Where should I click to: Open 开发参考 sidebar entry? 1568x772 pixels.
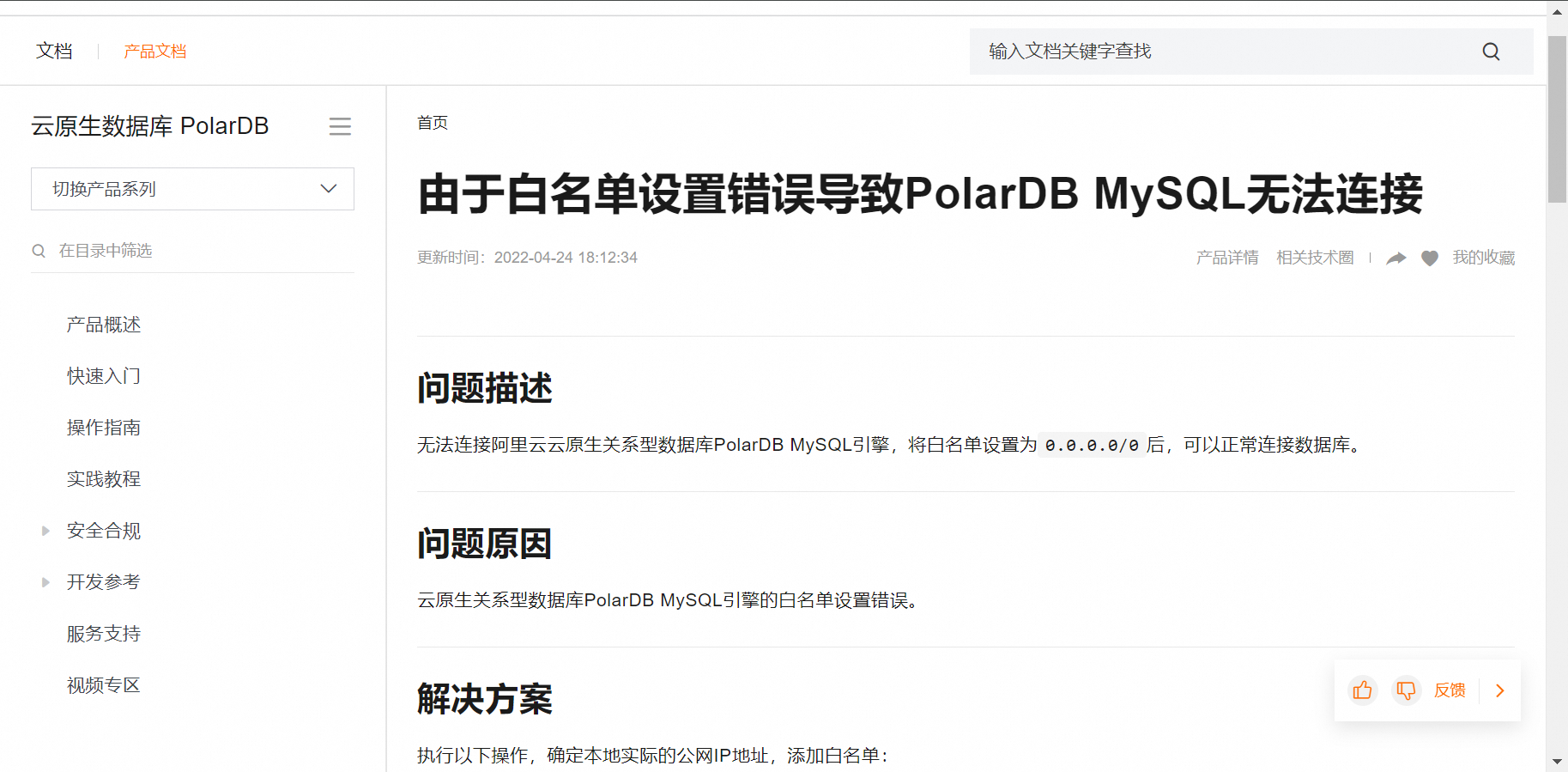click(x=104, y=582)
